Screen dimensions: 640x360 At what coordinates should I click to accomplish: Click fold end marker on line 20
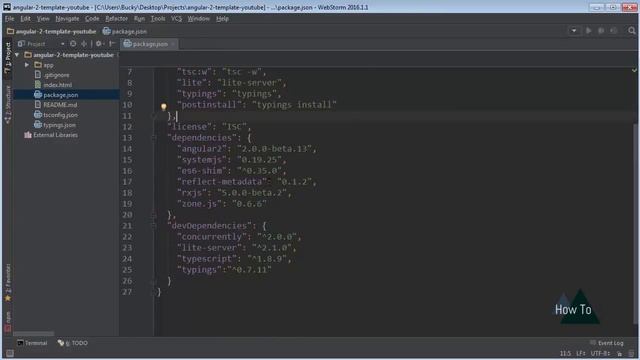[154, 215]
